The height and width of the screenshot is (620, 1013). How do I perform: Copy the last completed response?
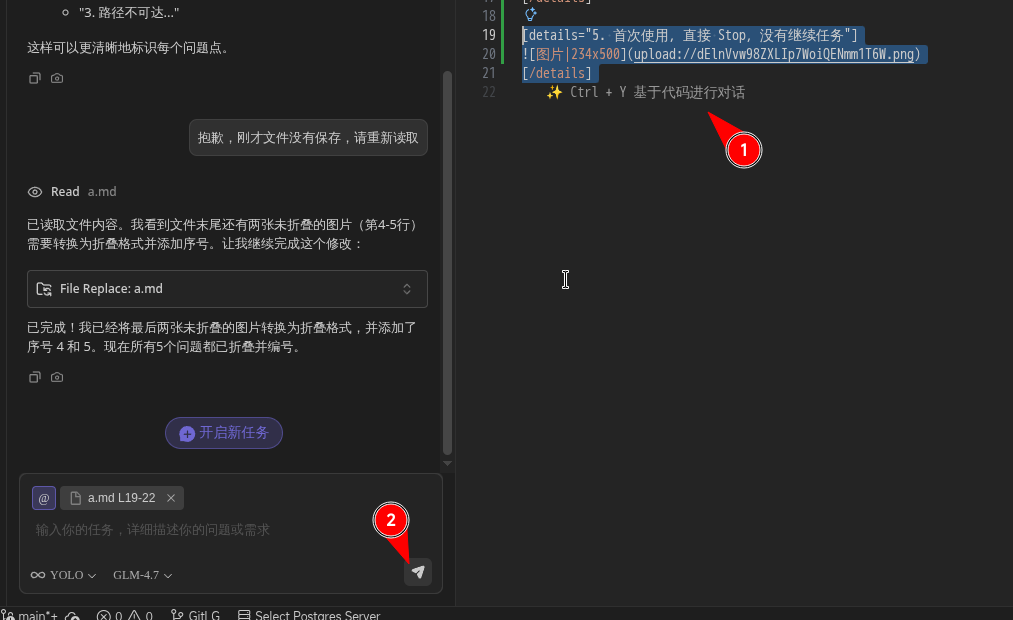pos(35,377)
